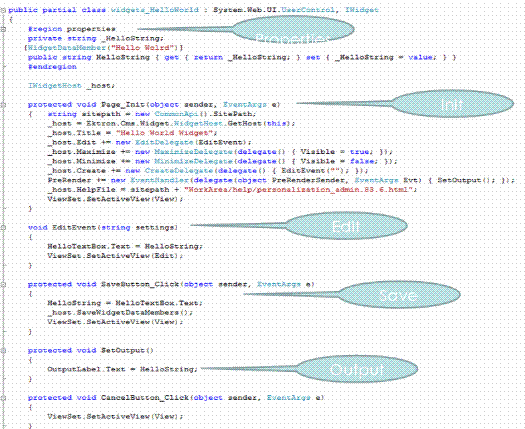Collapse the EditEvent method fold marker

pyautogui.click(x=3, y=228)
